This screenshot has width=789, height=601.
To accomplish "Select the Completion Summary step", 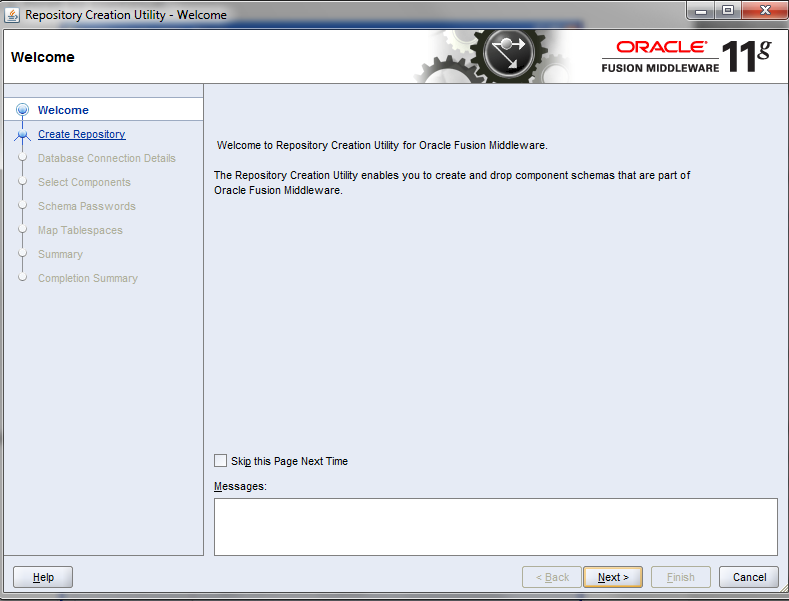I will click(x=88, y=278).
